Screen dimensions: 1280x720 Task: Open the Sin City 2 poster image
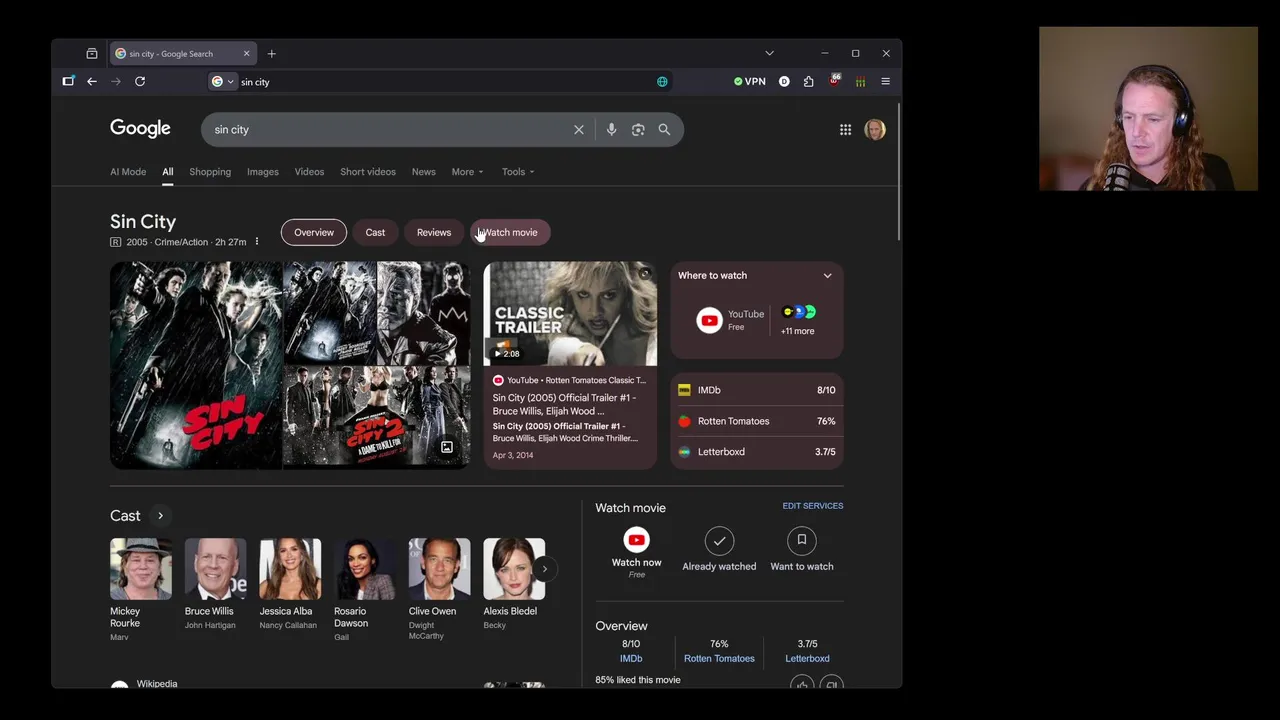377,417
